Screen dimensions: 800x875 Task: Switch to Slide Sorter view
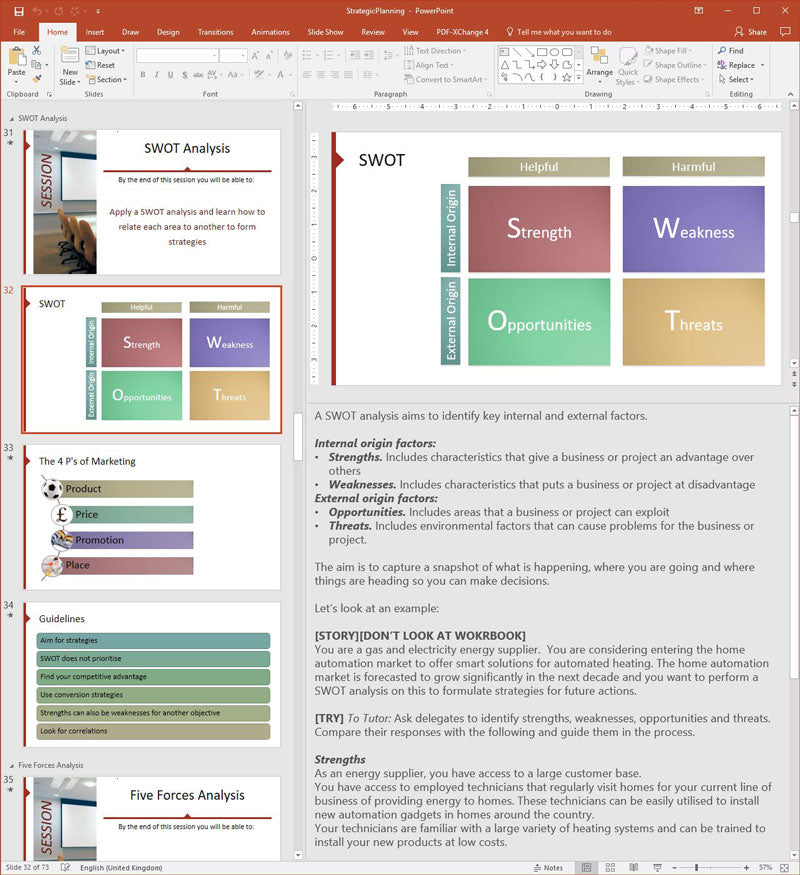[610, 867]
